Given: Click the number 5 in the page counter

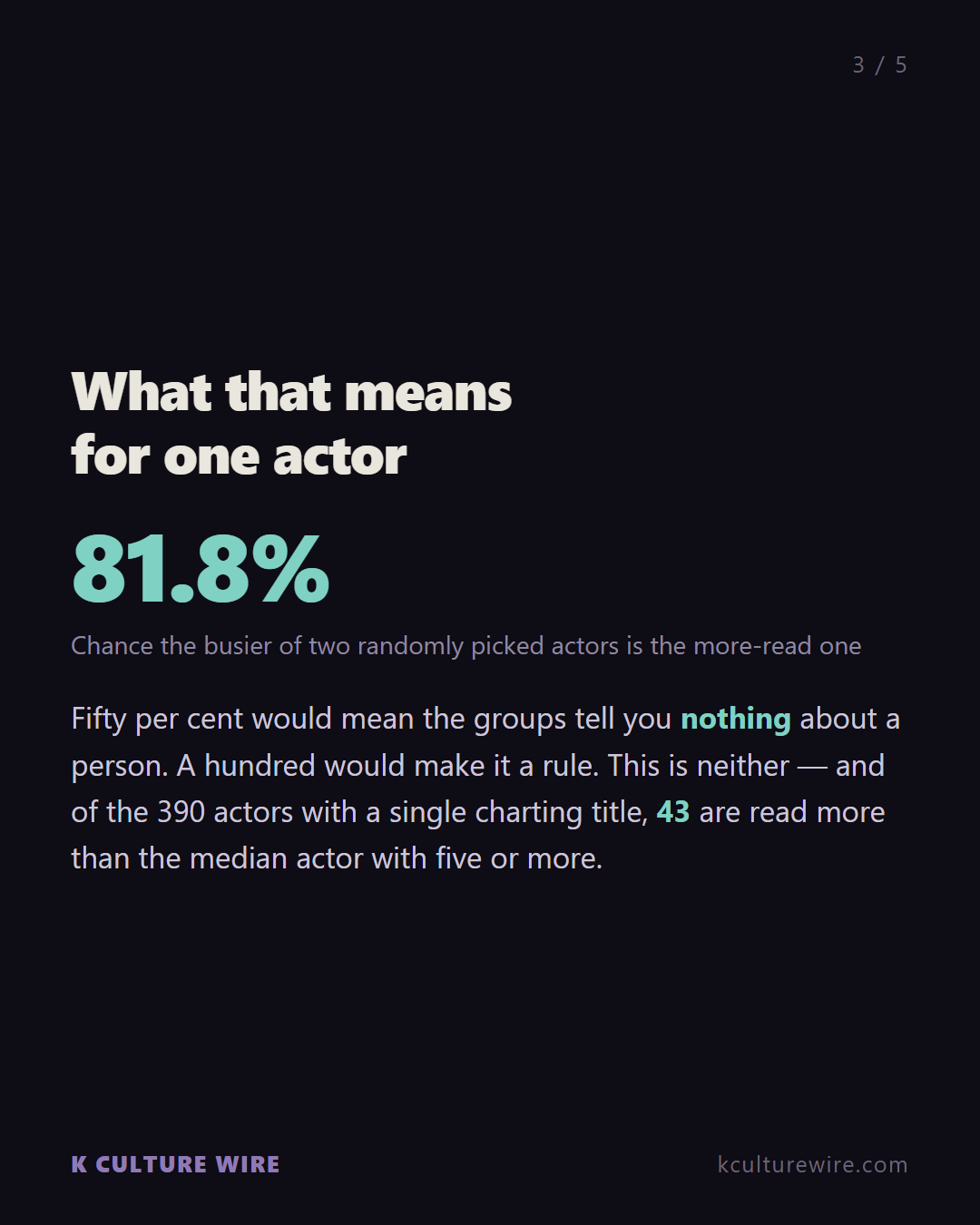Looking at the screenshot, I should (900, 65).
